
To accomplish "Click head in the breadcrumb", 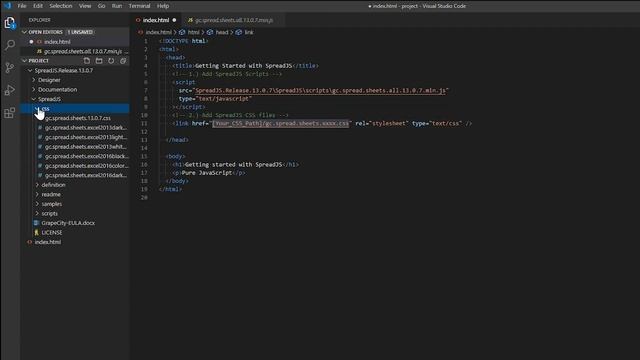I will pyautogui.click(x=222, y=32).
